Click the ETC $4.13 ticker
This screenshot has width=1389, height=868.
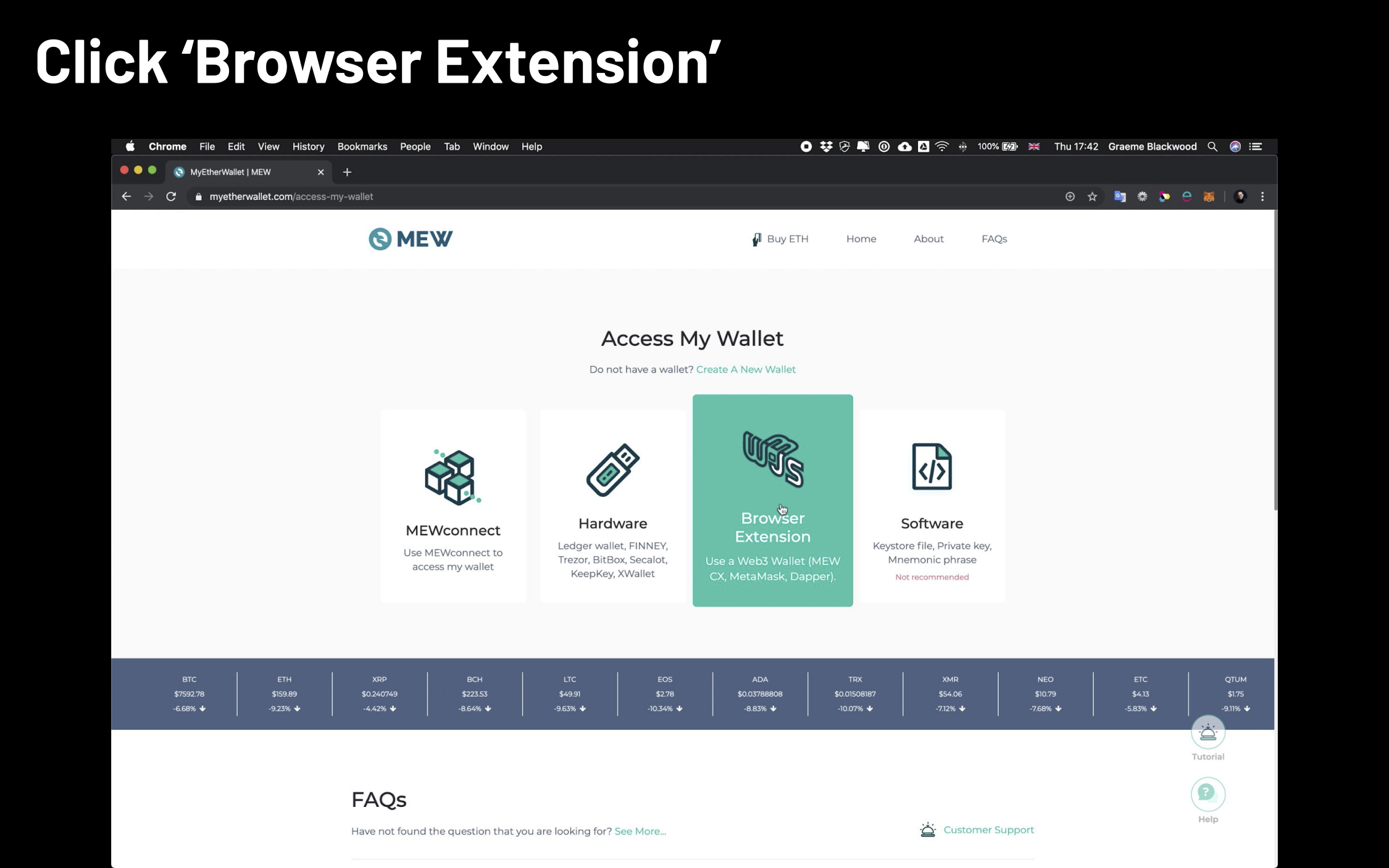1140,694
